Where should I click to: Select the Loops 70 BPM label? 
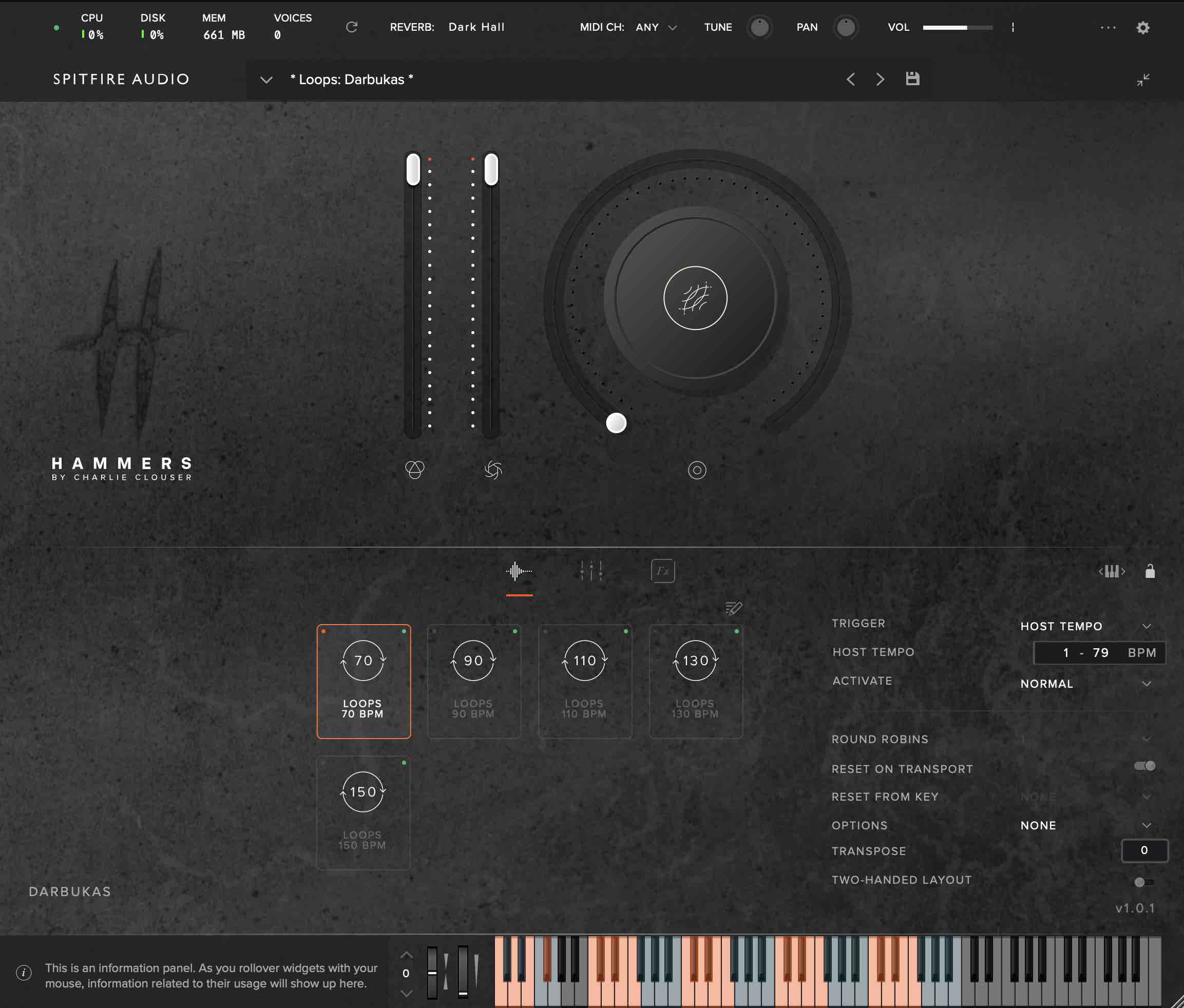click(362, 709)
